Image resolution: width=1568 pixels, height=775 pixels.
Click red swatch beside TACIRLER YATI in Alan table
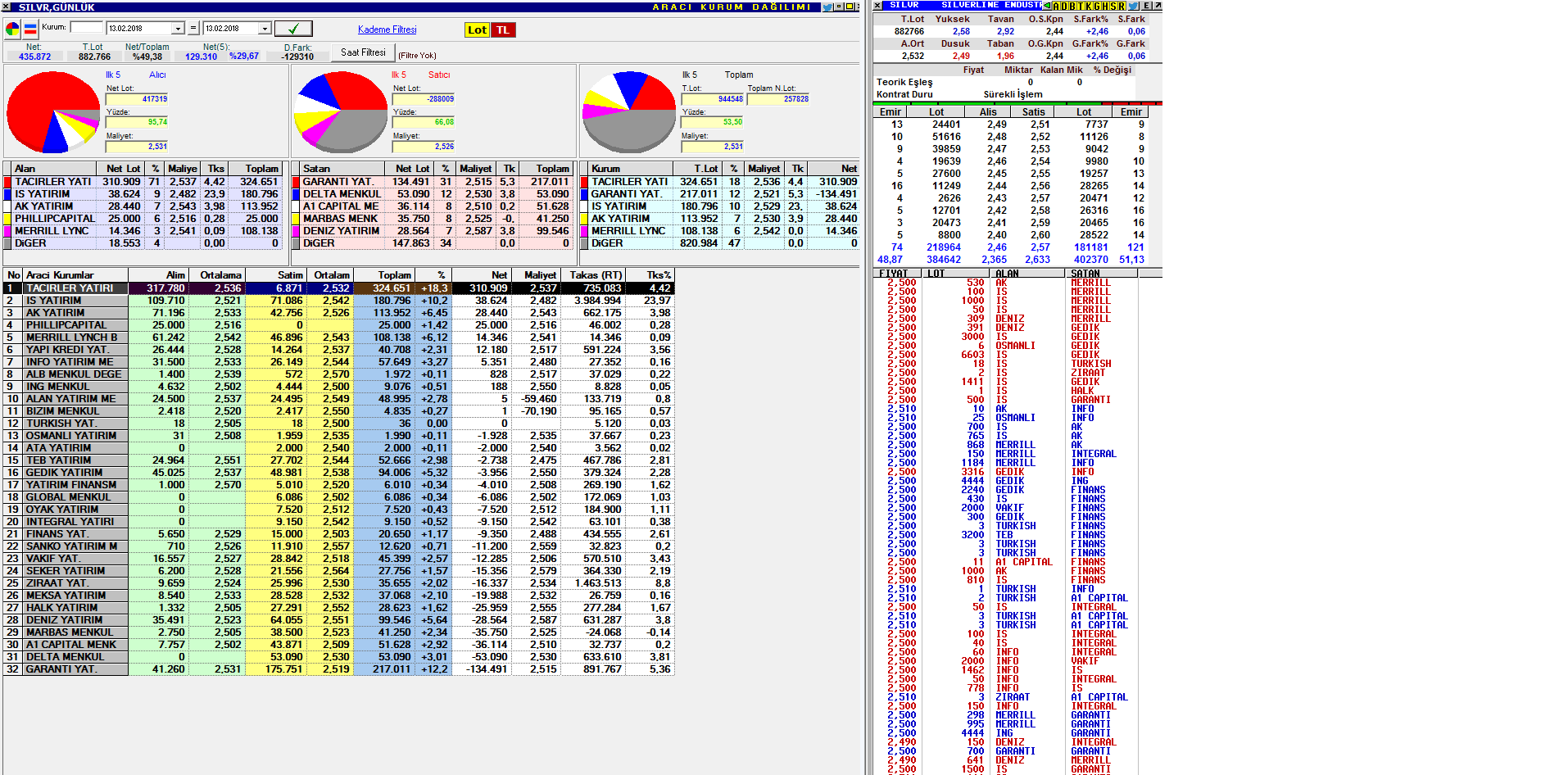click(x=7, y=182)
